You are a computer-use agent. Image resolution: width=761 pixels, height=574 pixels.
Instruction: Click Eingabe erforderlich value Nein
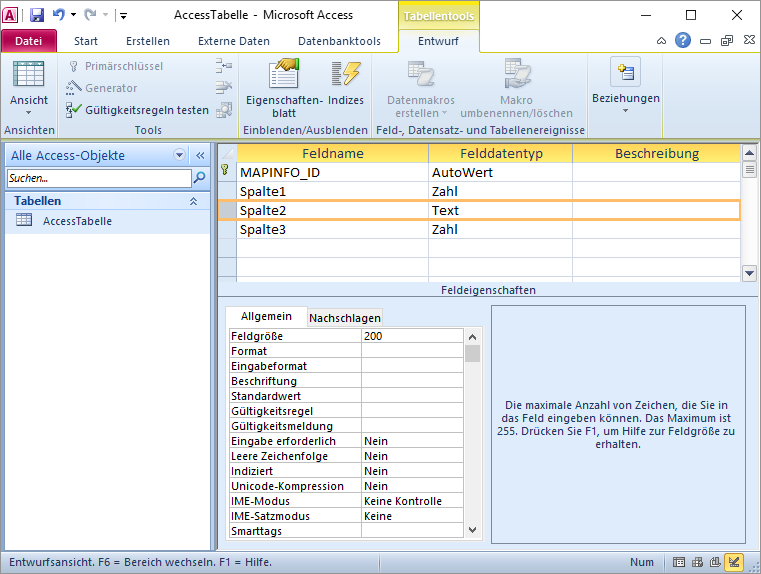[x=412, y=441]
